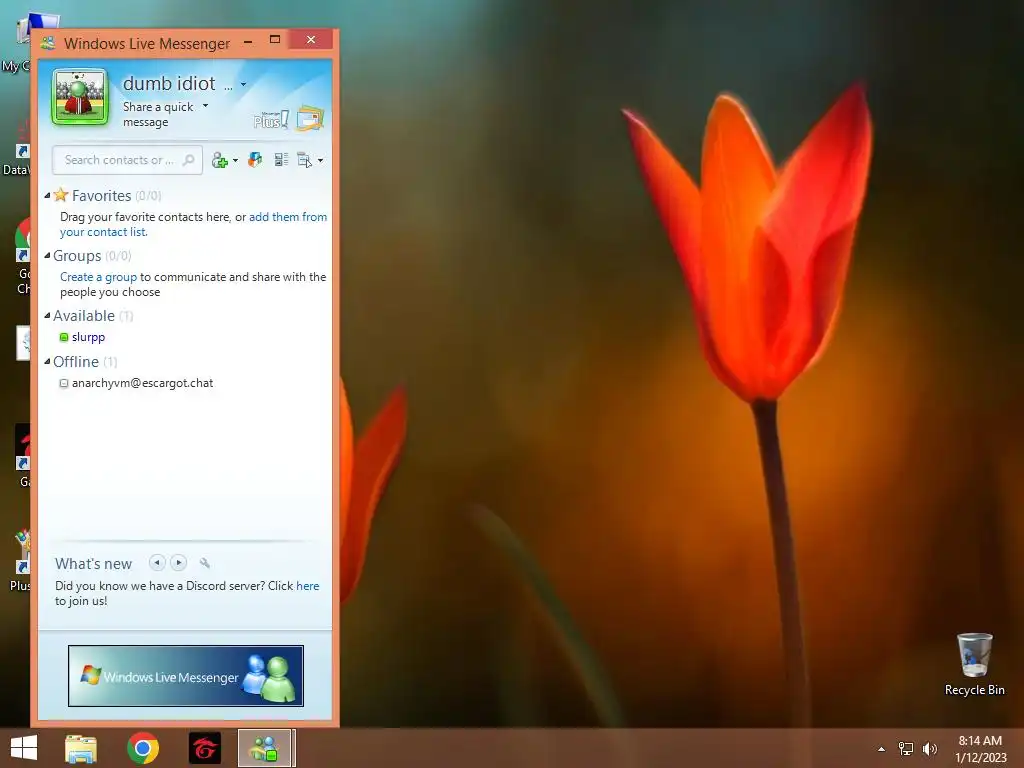Open the Windows Start button
This screenshot has width=1024, height=768.
(24, 748)
